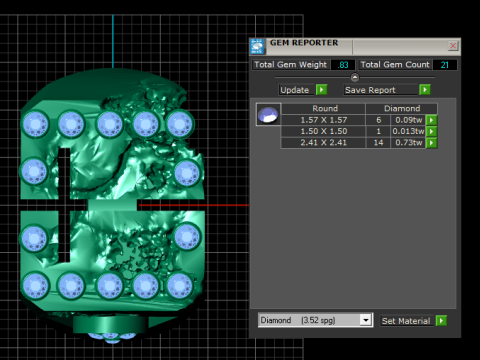
Task: Click the Total Gem Count label
Action: [395, 65]
